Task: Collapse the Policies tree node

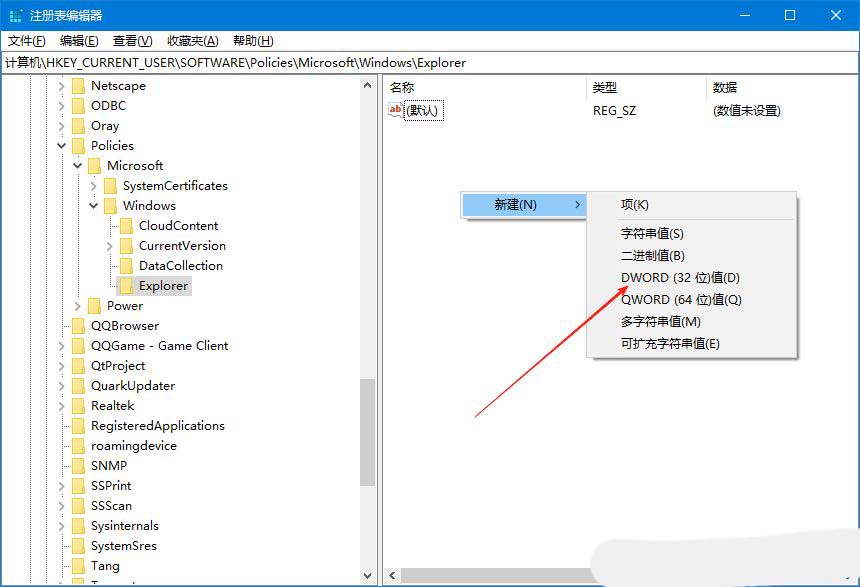Action: coord(61,145)
